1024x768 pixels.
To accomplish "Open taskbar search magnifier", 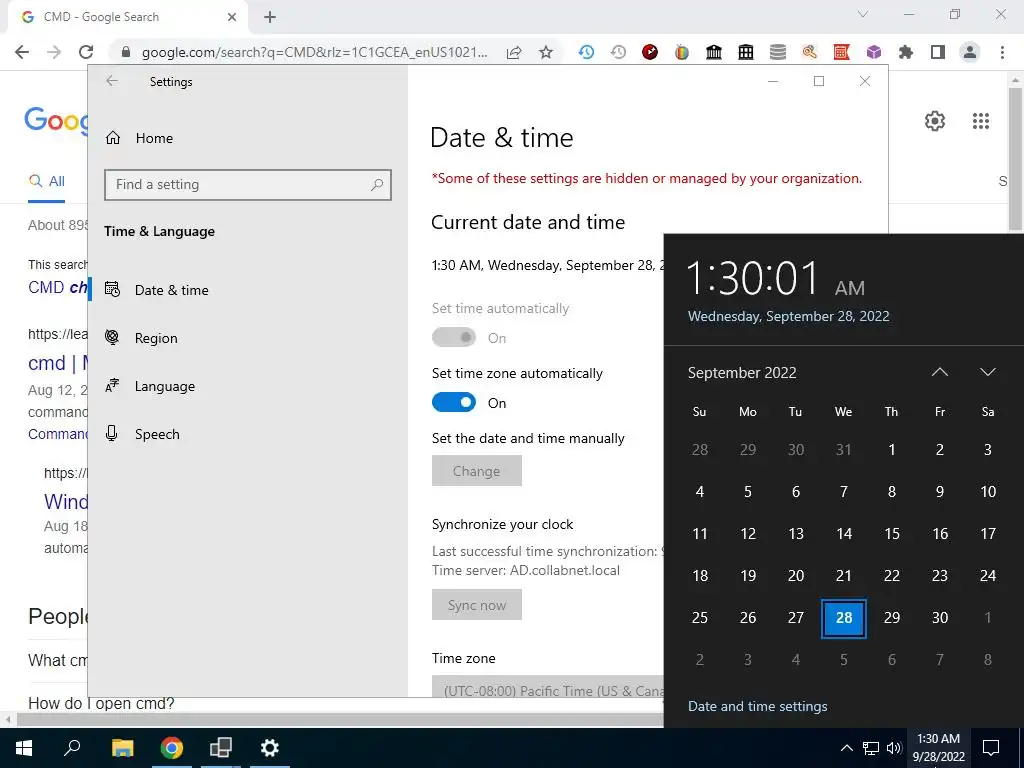I will coord(72,748).
